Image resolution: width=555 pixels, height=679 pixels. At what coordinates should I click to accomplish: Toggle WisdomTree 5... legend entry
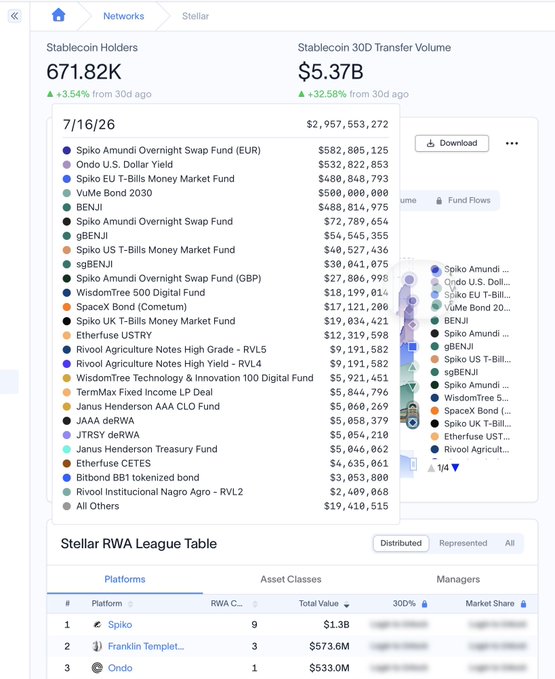(470, 398)
